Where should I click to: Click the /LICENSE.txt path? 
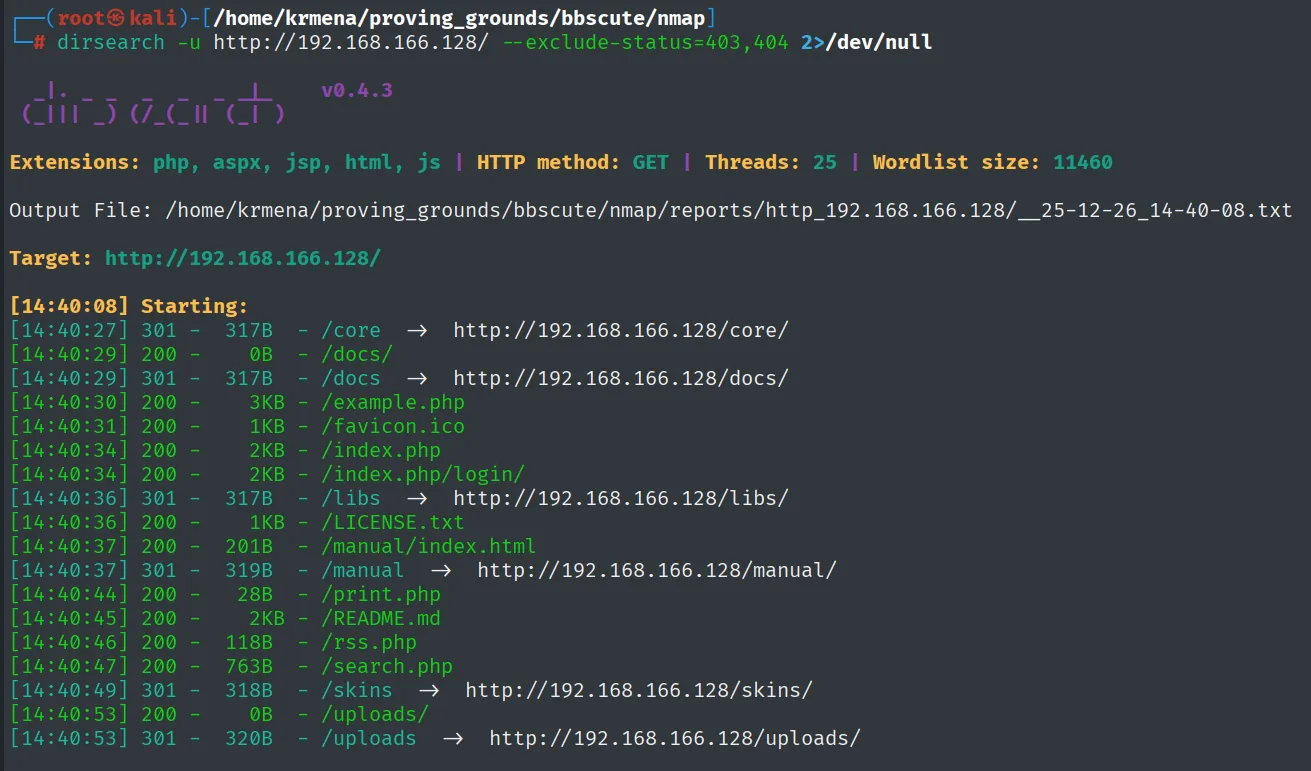click(x=393, y=522)
